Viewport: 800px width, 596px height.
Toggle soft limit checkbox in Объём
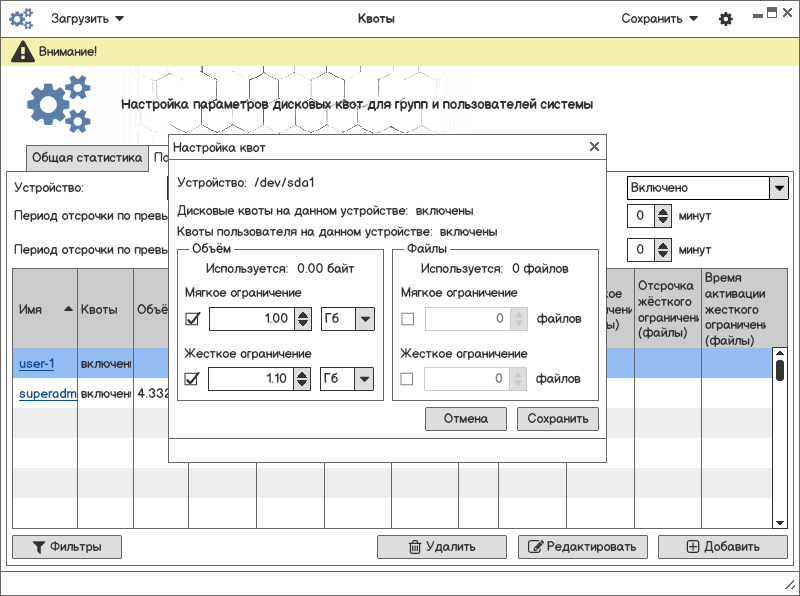click(x=192, y=319)
